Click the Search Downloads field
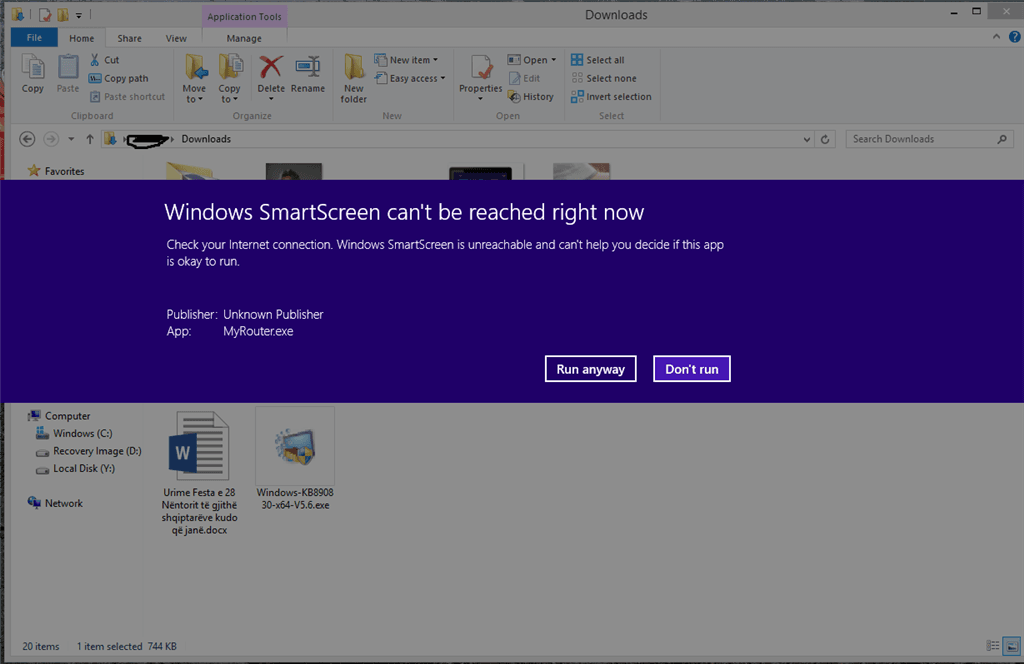 pos(929,139)
